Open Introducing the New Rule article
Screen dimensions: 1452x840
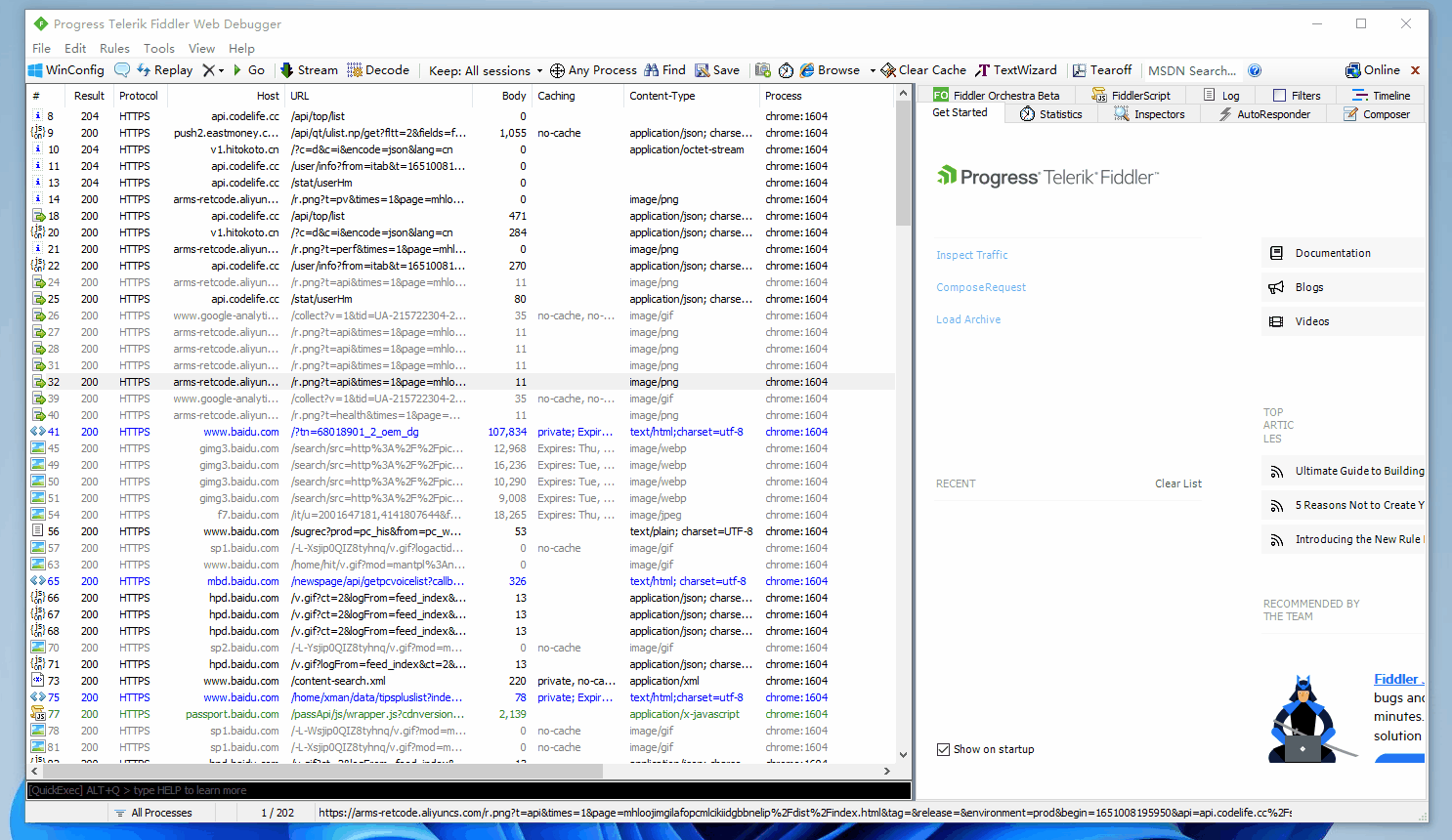tap(1343, 539)
